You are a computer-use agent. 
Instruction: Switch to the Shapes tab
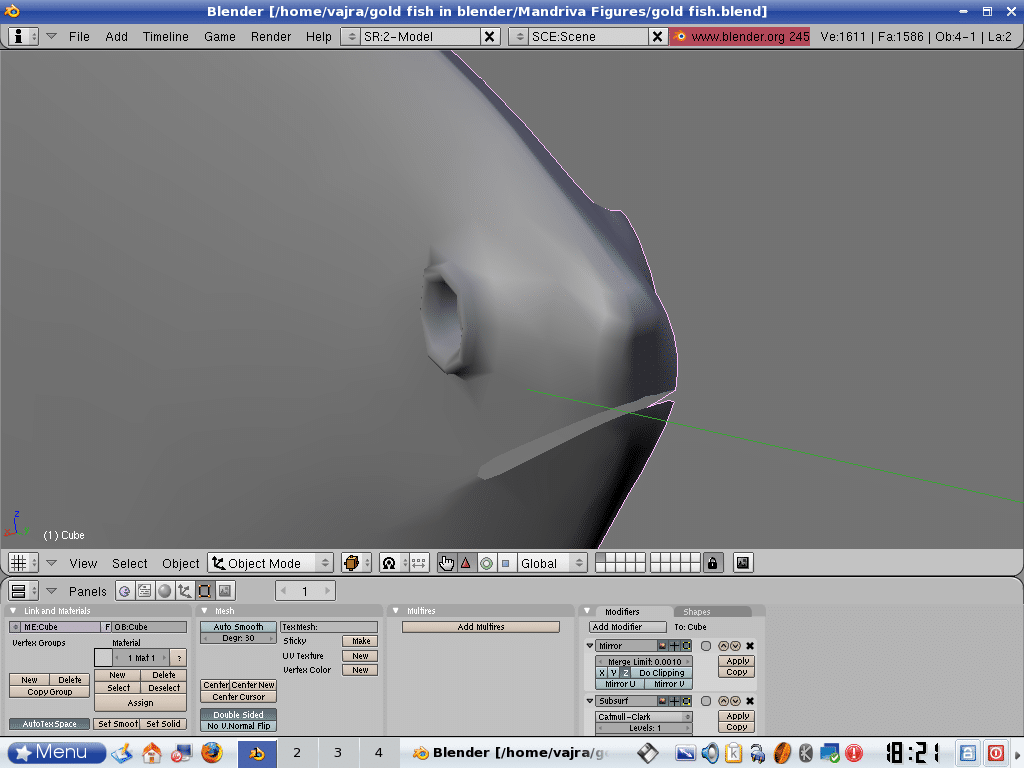click(697, 611)
